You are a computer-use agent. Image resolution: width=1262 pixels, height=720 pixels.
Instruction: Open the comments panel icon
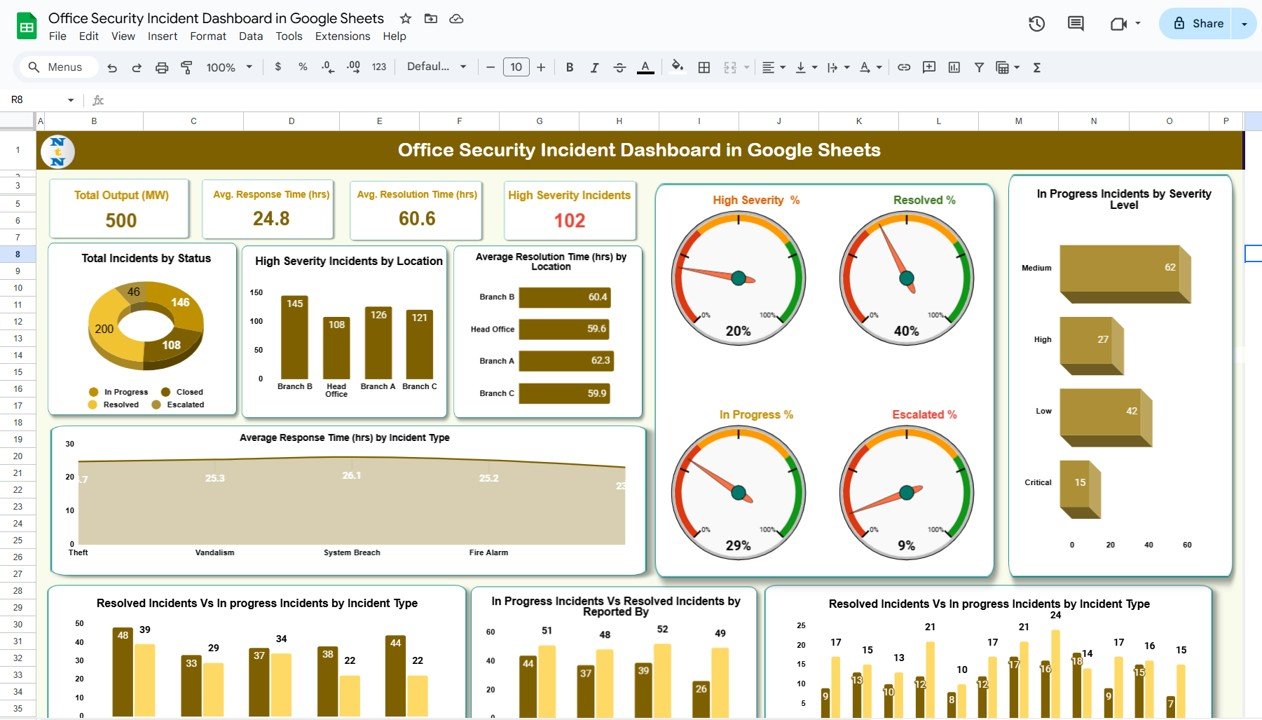1076,24
